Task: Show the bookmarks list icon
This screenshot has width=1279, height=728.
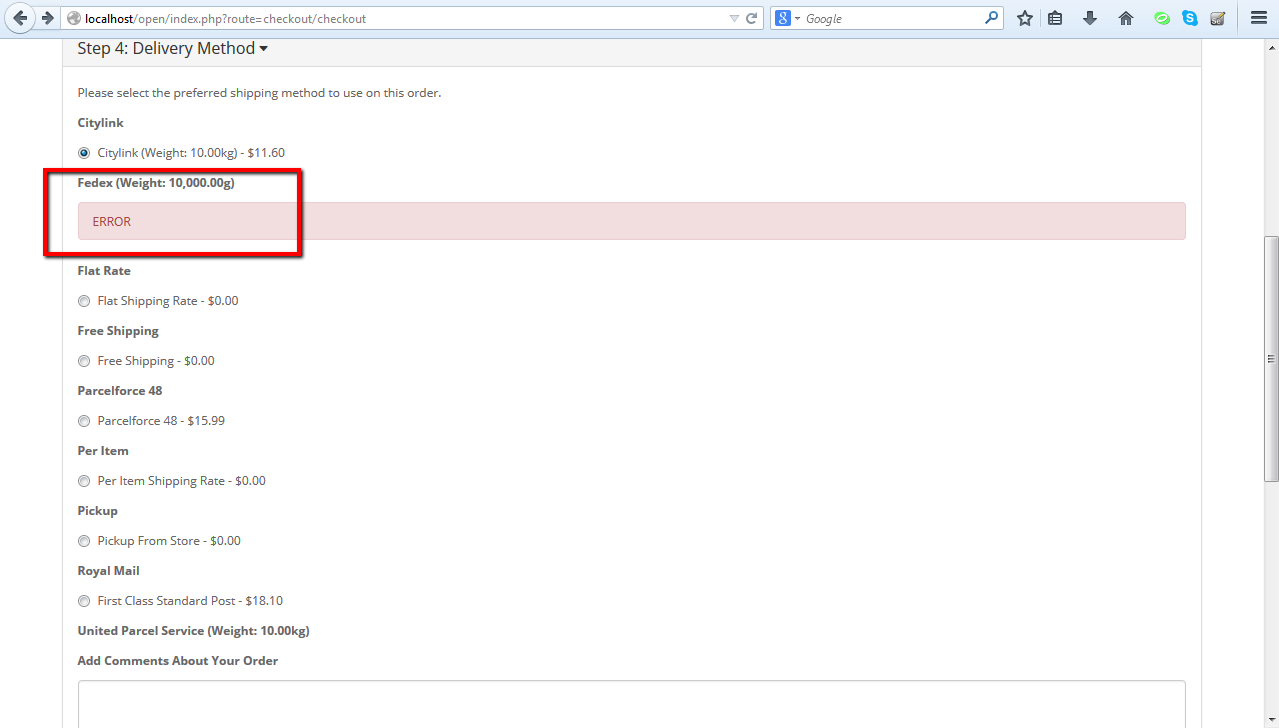Action: tap(1055, 18)
